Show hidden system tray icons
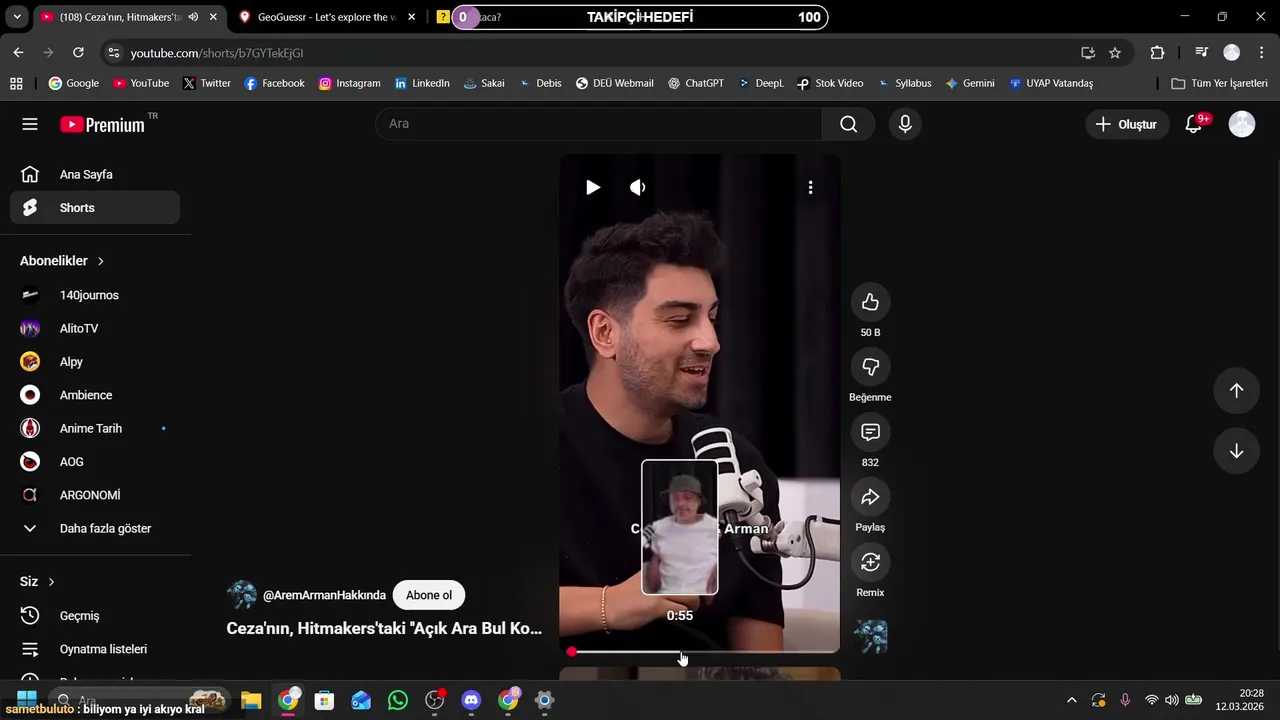1280x720 pixels. (x=1072, y=700)
